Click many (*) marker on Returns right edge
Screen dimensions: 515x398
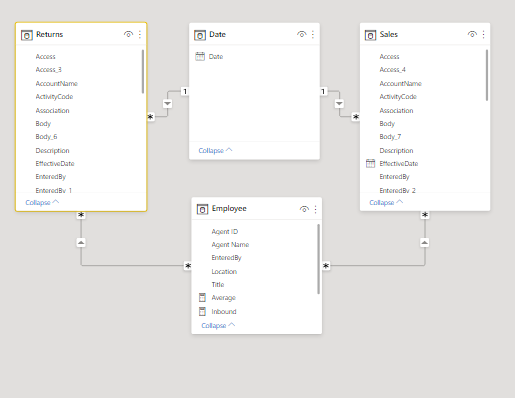point(151,117)
